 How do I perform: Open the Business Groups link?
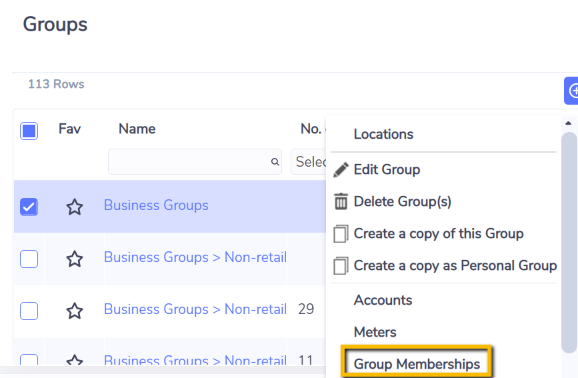coord(156,205)
